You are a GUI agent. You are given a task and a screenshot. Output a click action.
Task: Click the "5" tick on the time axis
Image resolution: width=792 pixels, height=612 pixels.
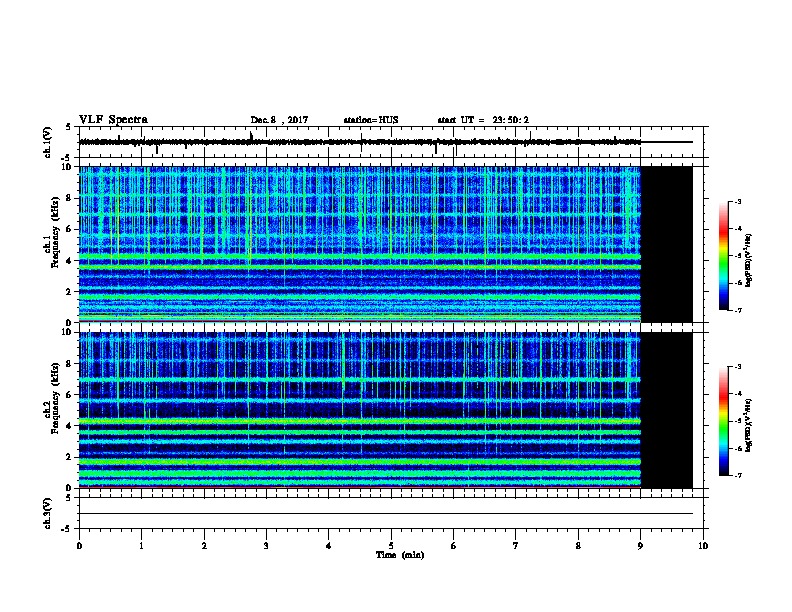point(391,545)
